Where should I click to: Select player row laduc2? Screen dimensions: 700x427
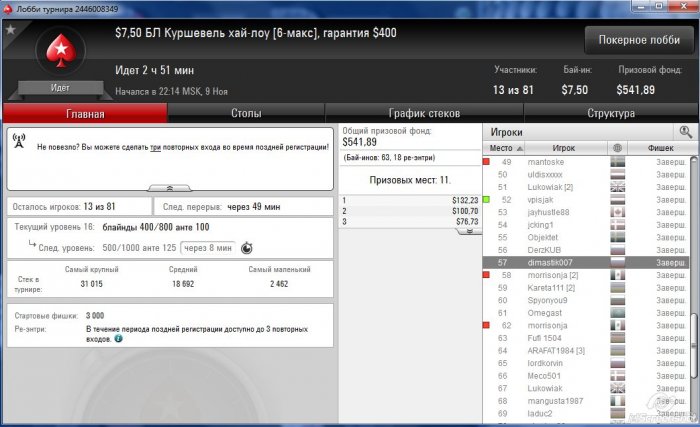tap(586, 414)
